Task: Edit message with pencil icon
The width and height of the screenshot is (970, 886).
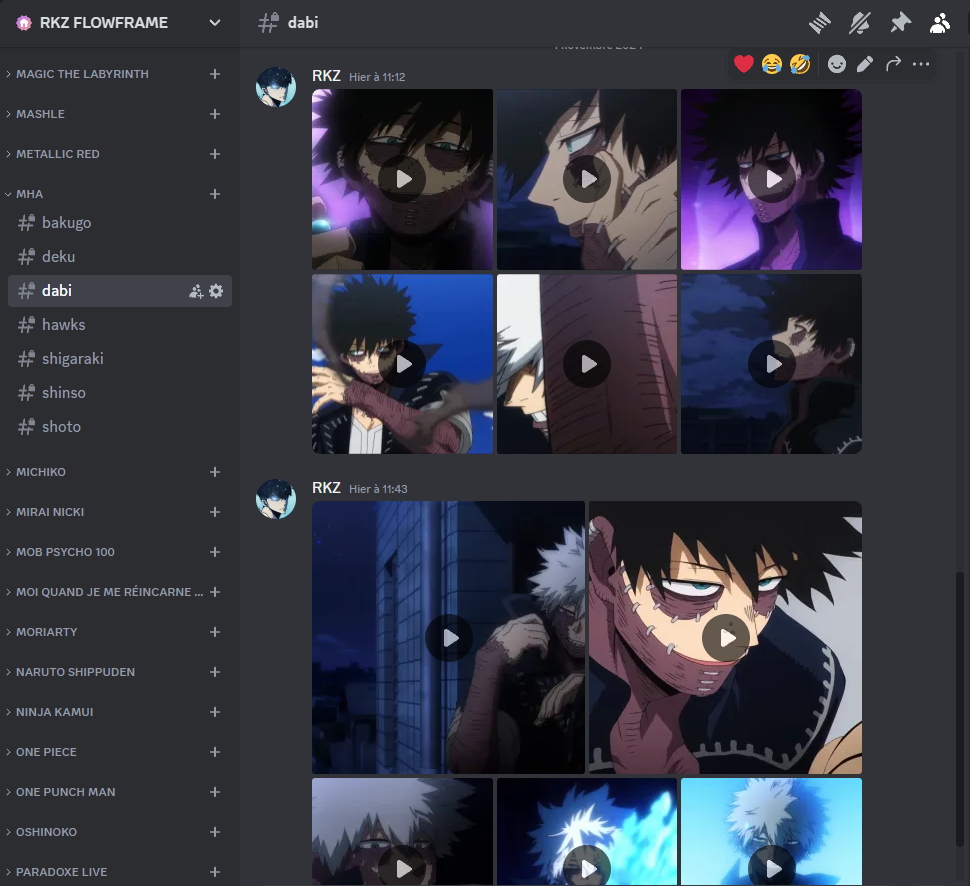Action: pos(865,64)
